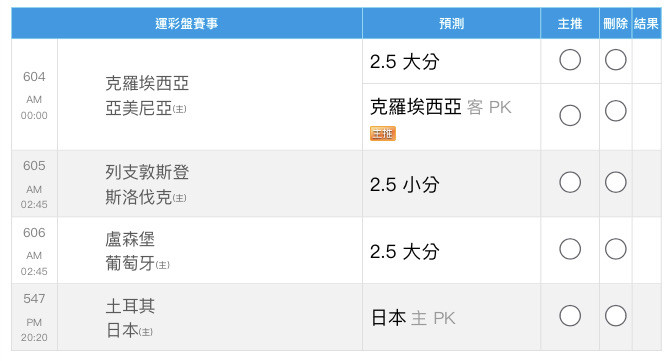Click the 預測 column header

pos(451,23)
